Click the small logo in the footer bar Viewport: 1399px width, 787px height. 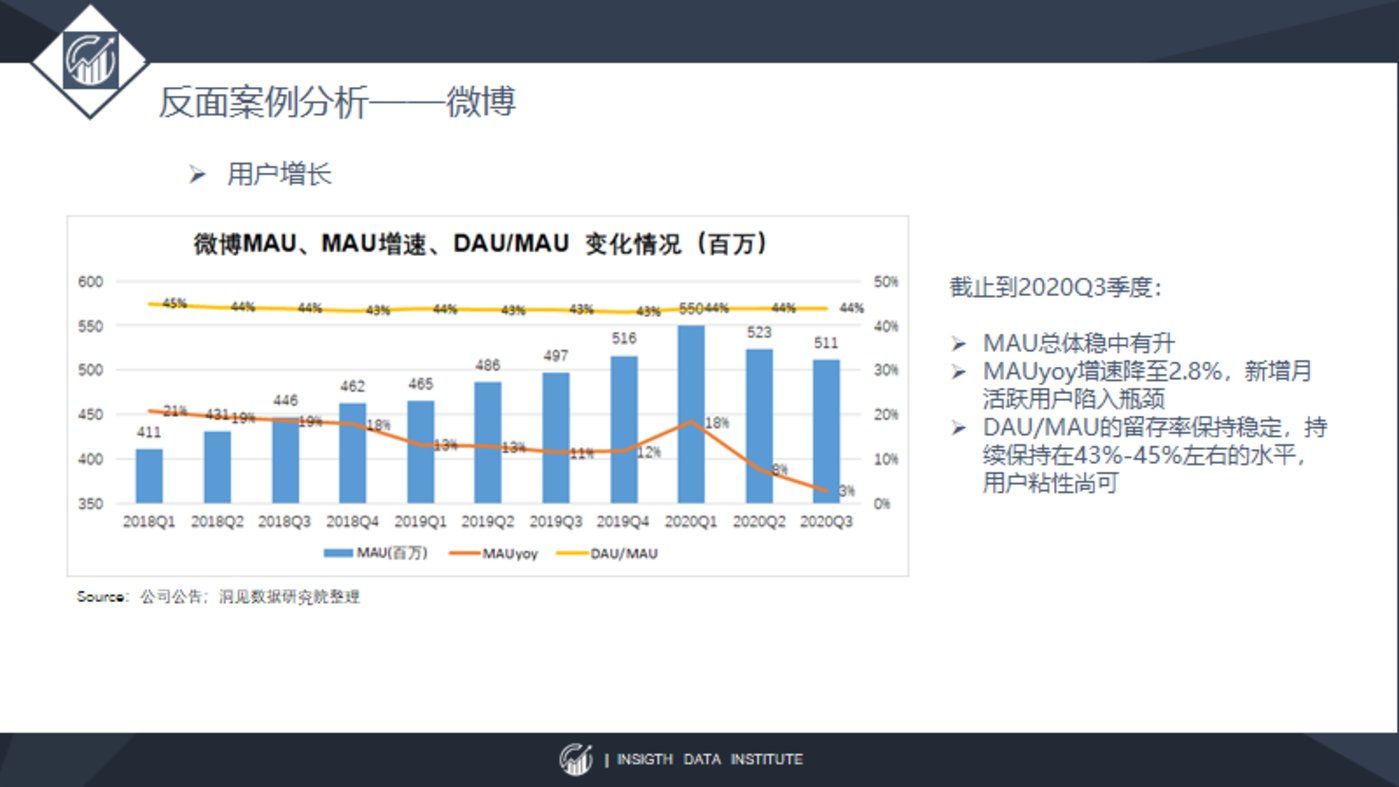point(576,759)
